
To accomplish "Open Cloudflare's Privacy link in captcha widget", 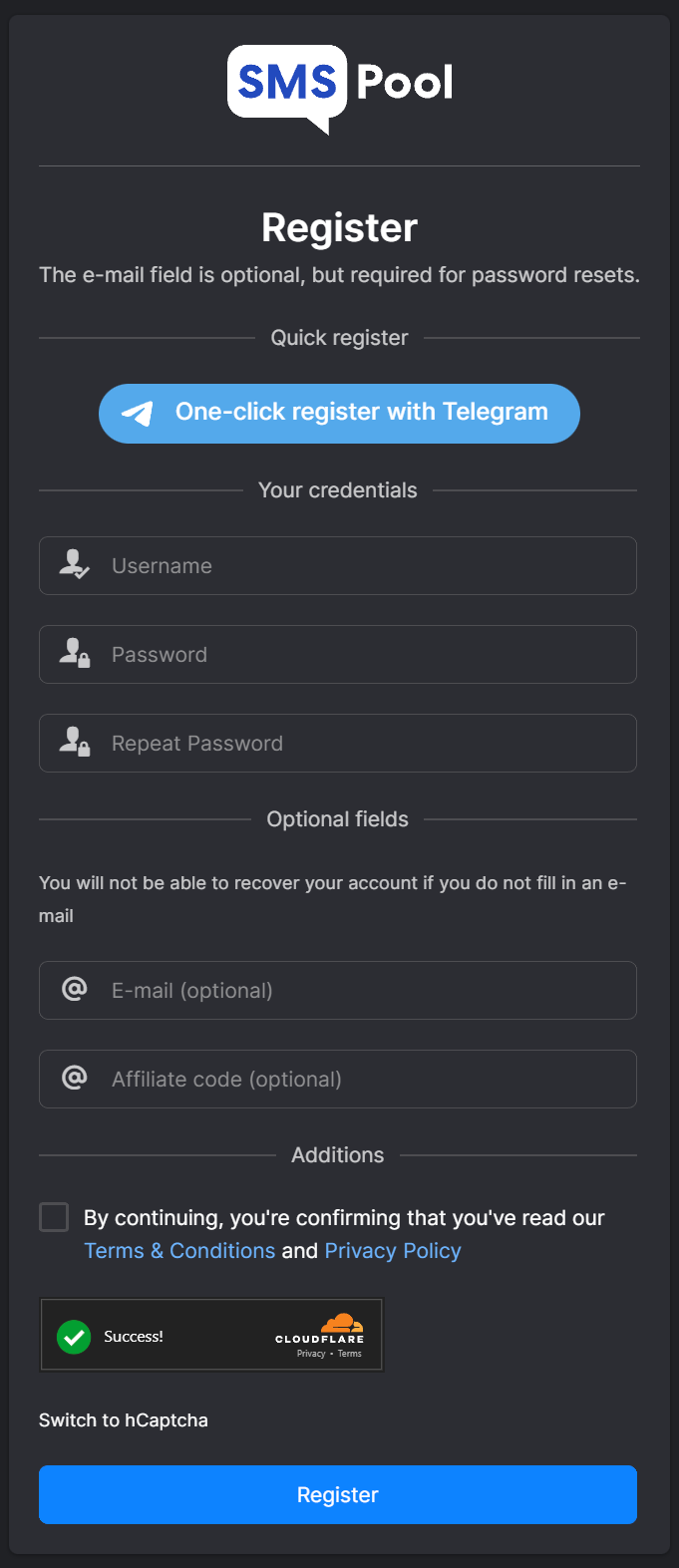I will (x=310, y=1353).
